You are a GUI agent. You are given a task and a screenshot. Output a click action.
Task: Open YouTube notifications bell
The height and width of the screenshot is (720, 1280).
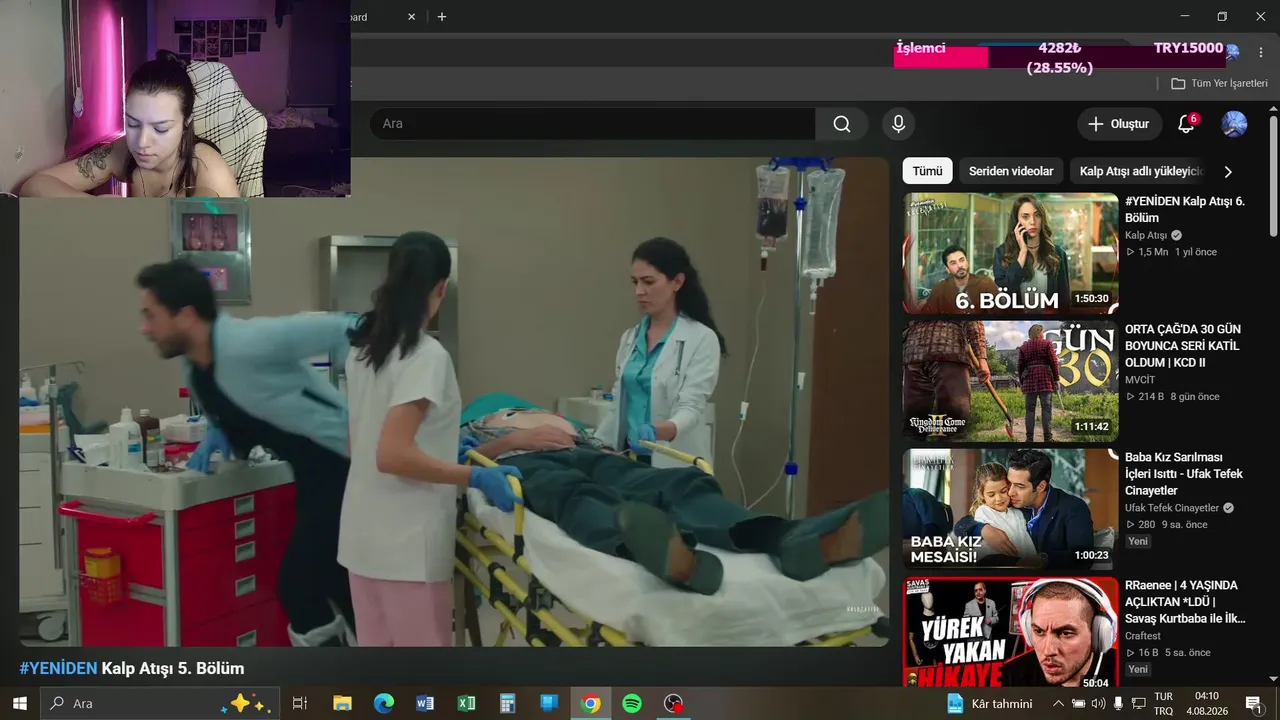click(x=1186, y=124)
